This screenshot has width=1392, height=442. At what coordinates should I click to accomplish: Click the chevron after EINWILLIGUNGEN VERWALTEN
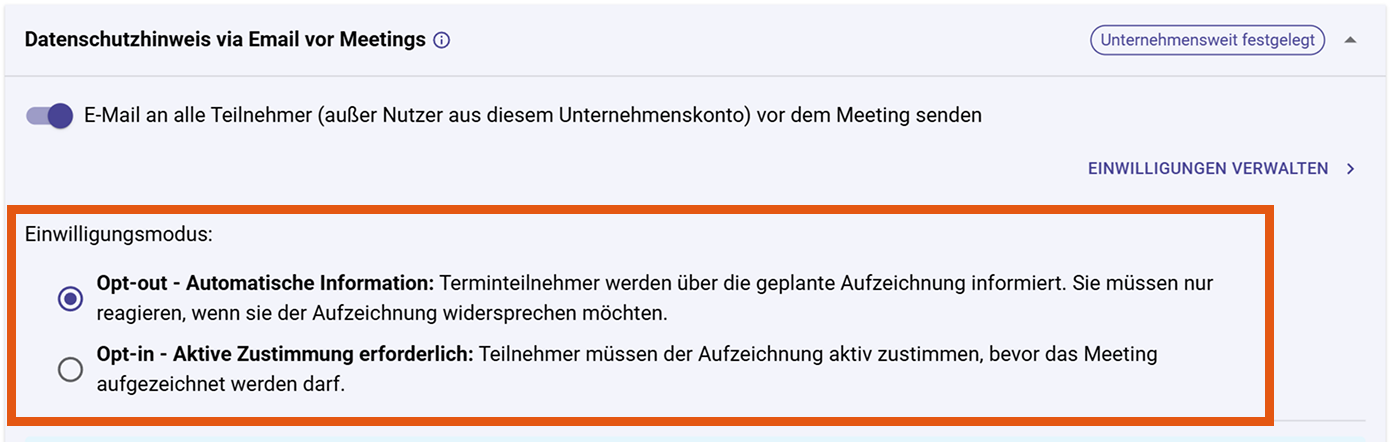(1351, 169)
